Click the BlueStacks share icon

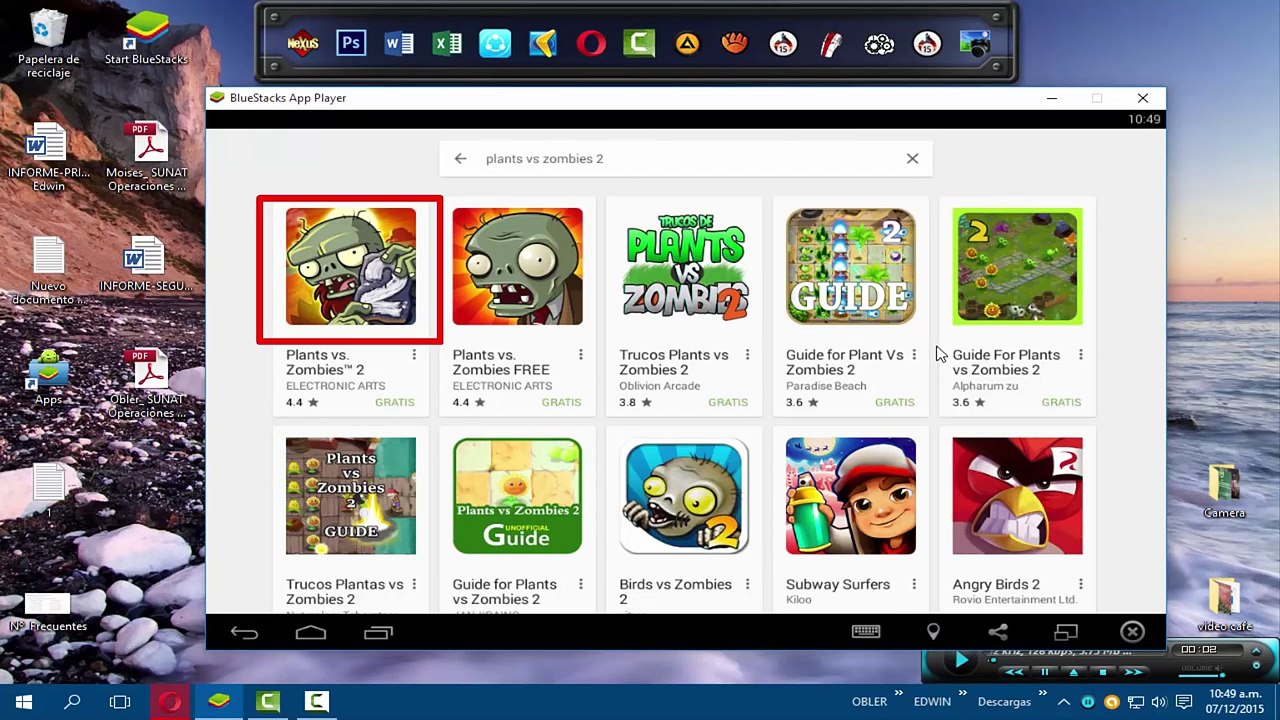(998, 632)
